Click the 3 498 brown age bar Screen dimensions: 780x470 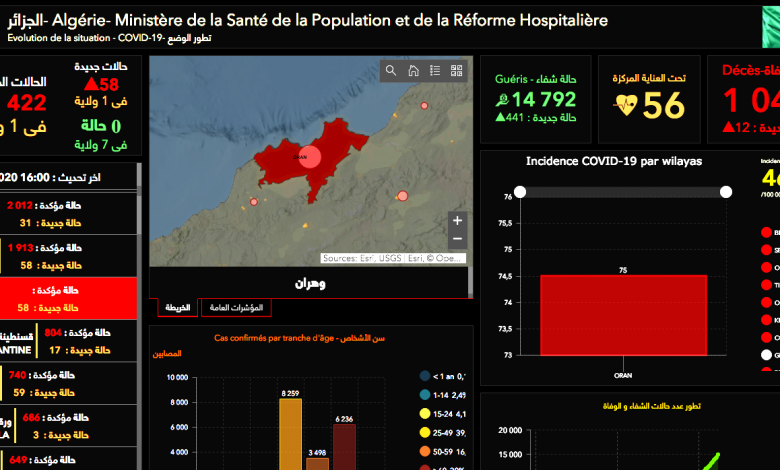pyautogui.click(x=317, y=464)
